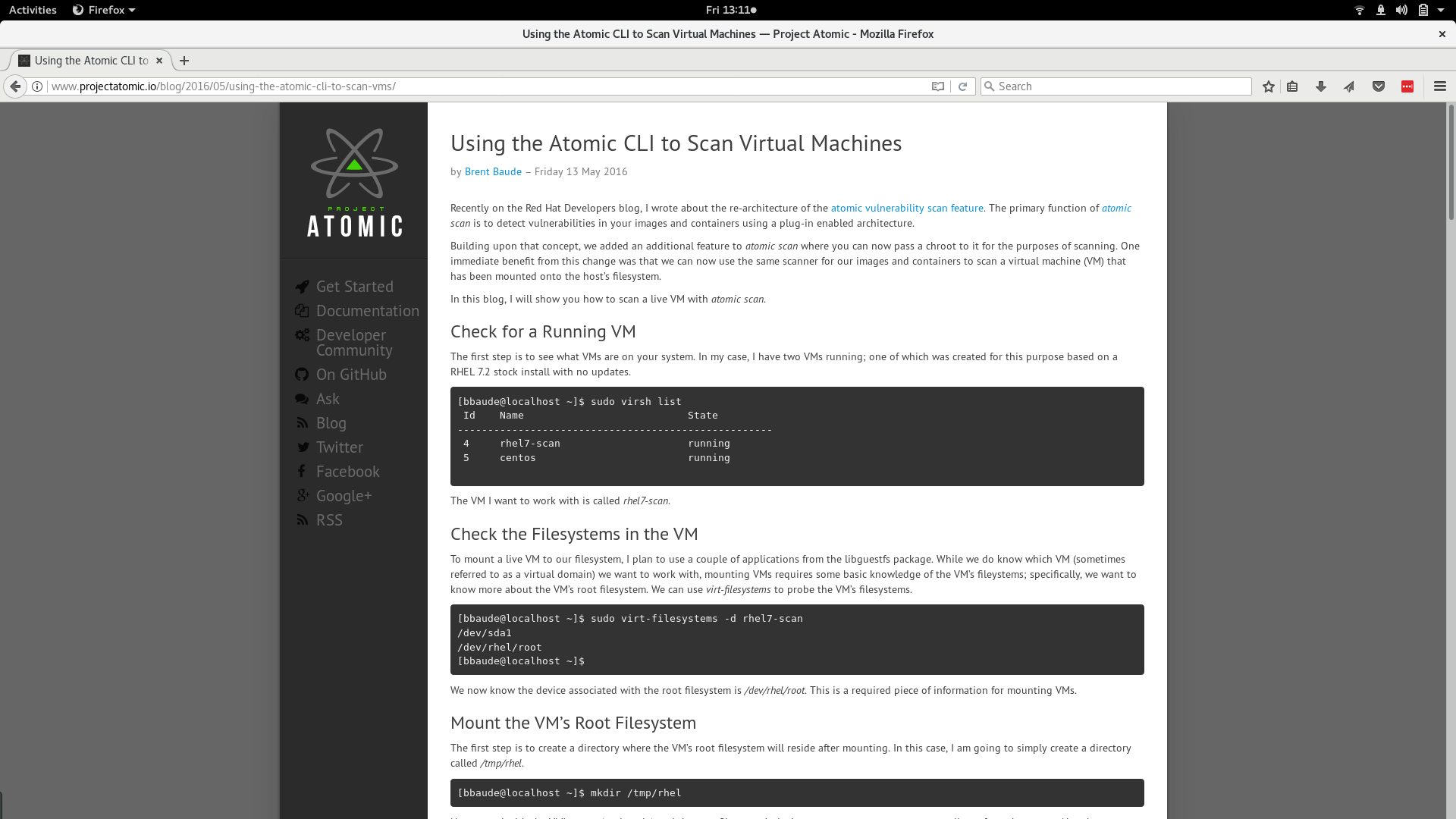Screen dimensions: 1456x819
Task: Go back with the back arrow
Action: (x=15, y=86)
